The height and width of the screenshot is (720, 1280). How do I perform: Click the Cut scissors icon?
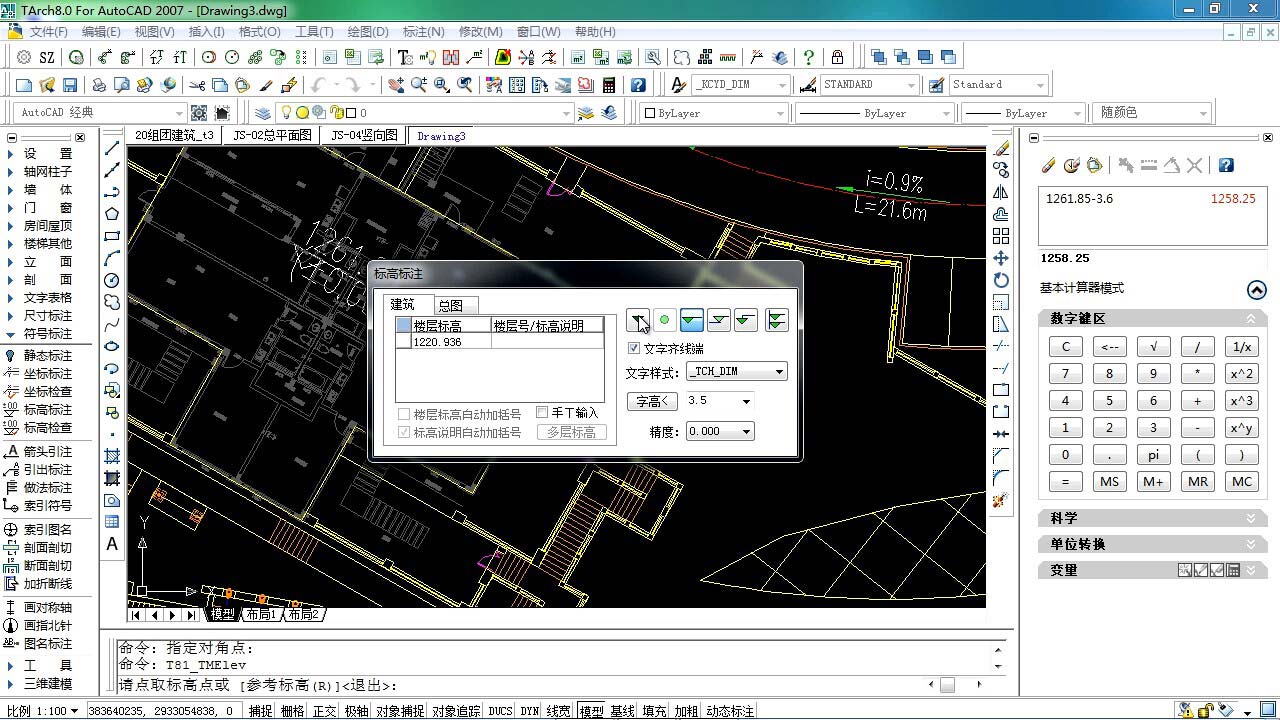click(198, 85)
